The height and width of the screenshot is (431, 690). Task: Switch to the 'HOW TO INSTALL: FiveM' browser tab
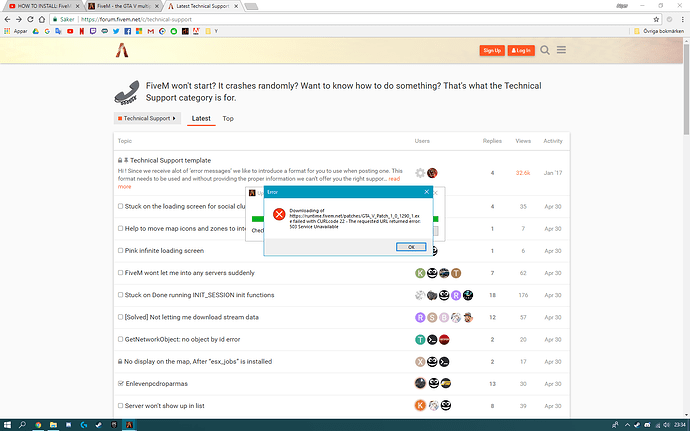tap(44, 6)
